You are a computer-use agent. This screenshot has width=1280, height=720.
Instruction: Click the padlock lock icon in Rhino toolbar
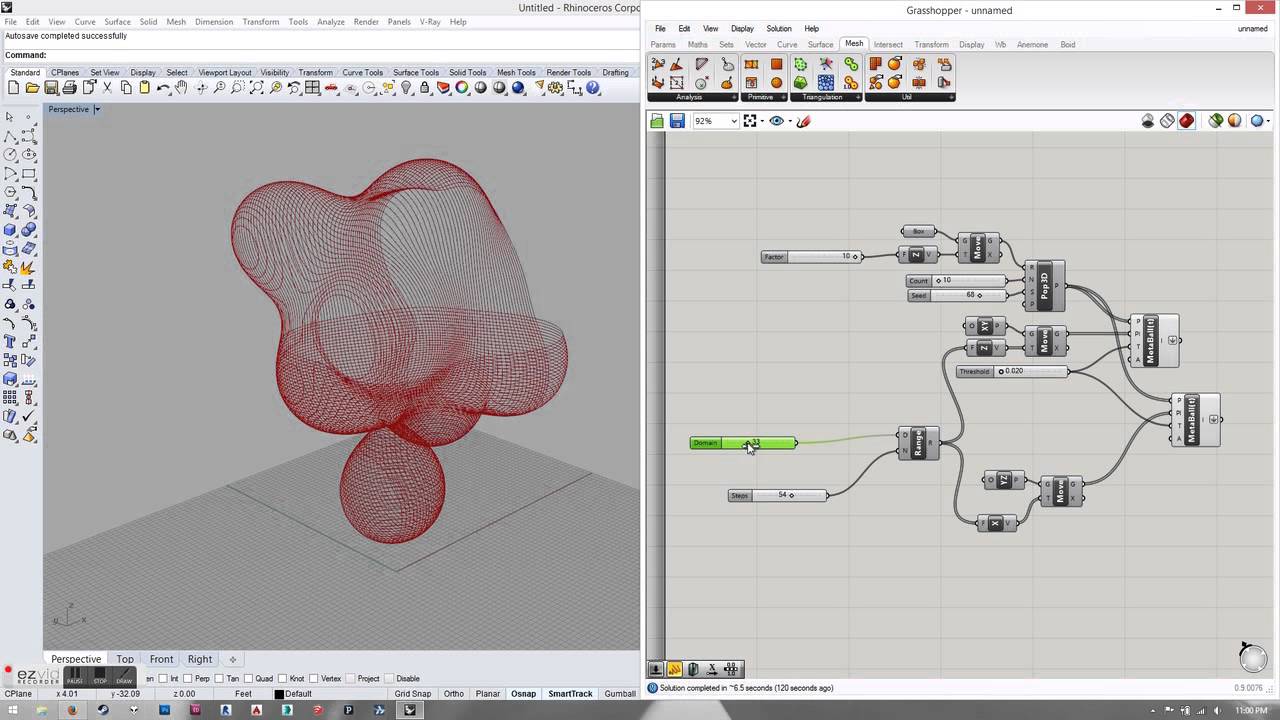(x=425, y=88)
